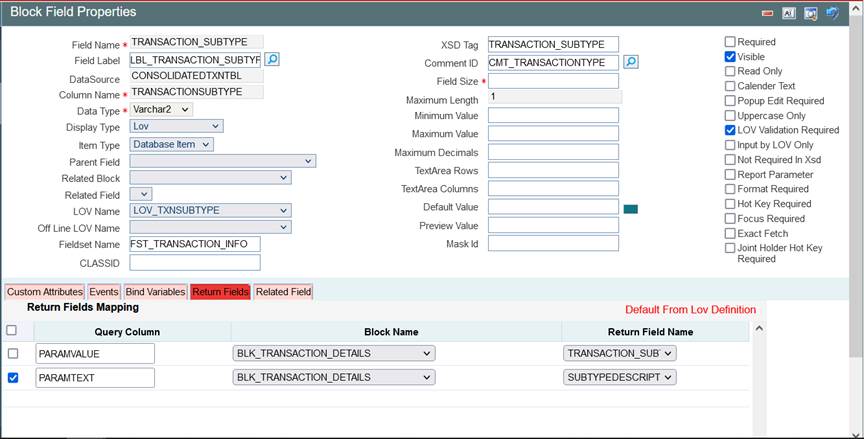Enable Calender Text option

pyautogui.click(x=730, y=86)
